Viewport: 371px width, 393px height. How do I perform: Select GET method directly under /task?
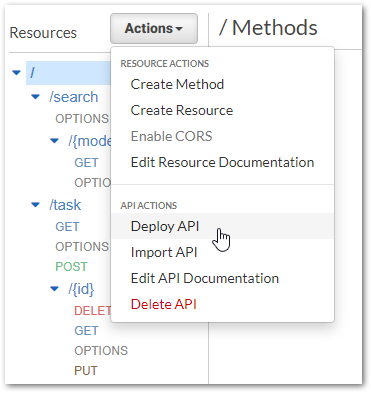click(x=67, y=227)
